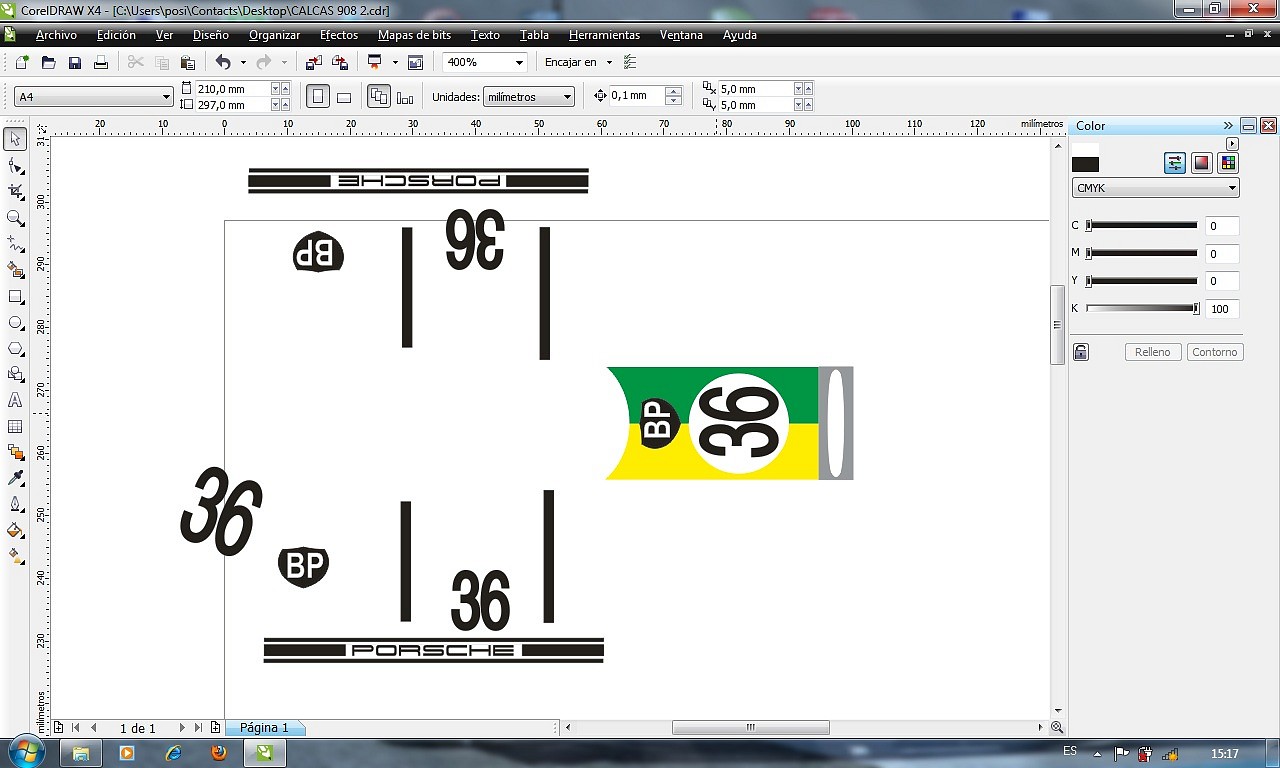This screenshot has width=1280, height=768.
Task: Go to the next page arrow
Action: pos(182,728)
